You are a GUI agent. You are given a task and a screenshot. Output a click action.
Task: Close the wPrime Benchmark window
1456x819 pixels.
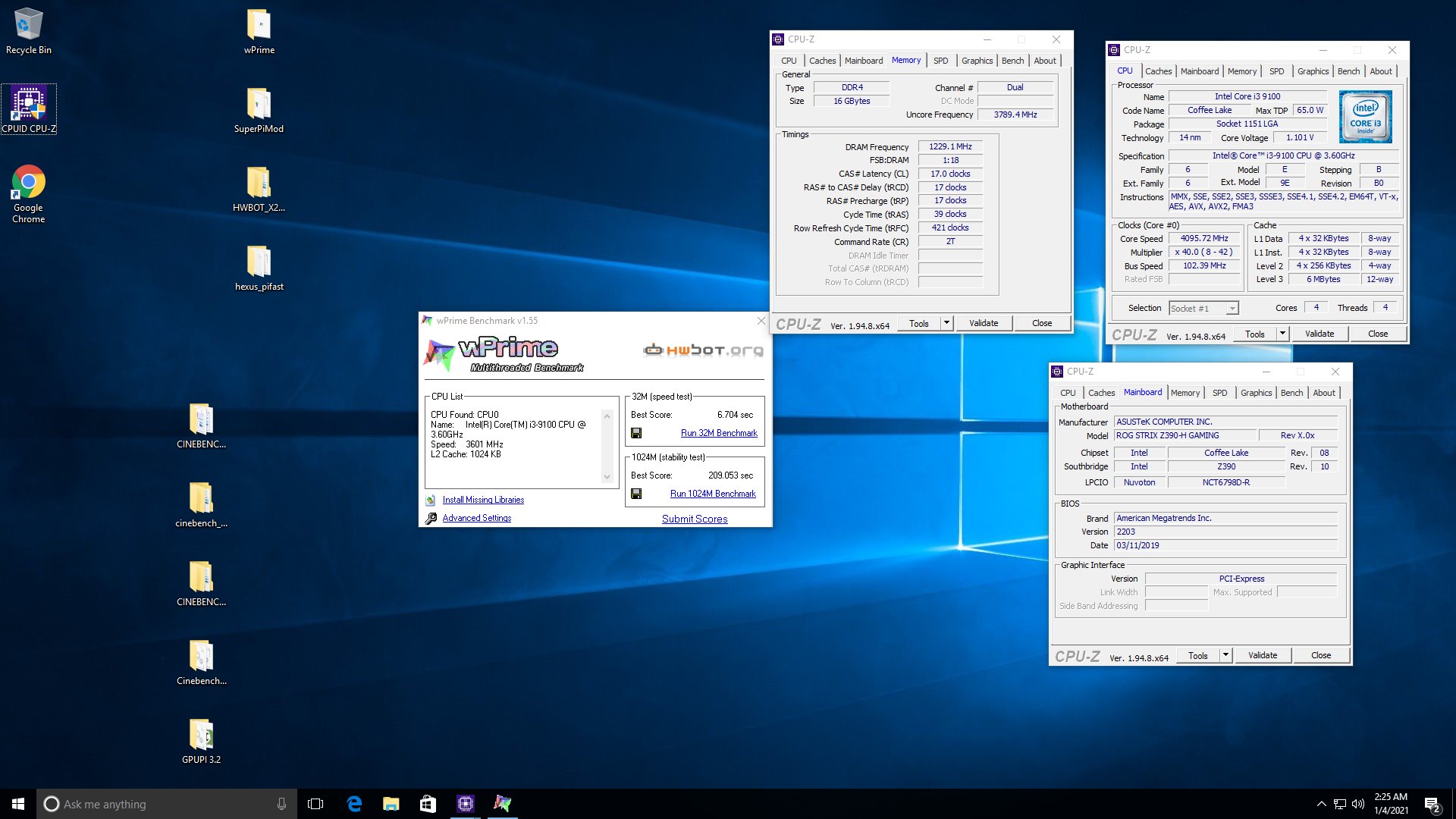point(761,321)
